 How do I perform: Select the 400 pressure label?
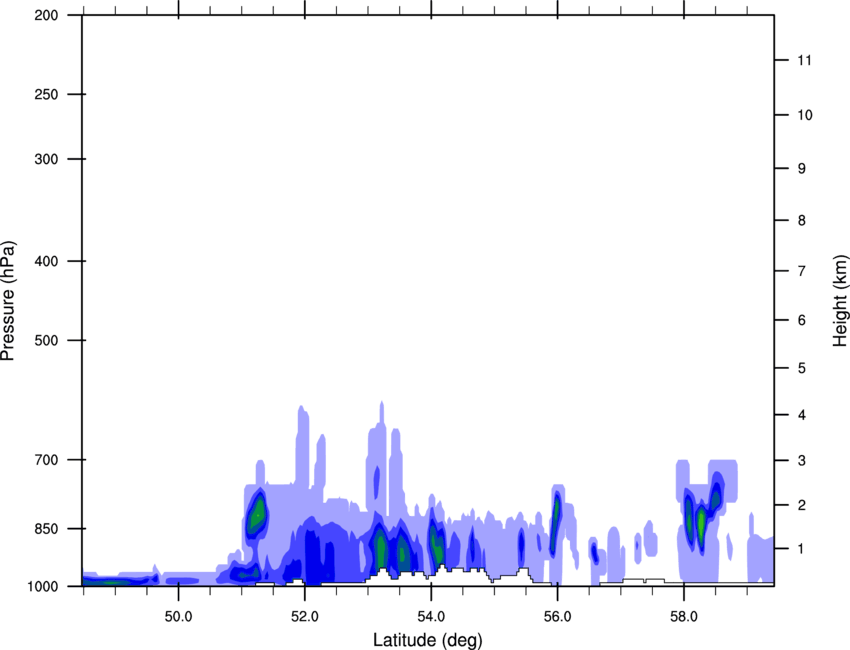pyautogui.click(x=46, y=261)
